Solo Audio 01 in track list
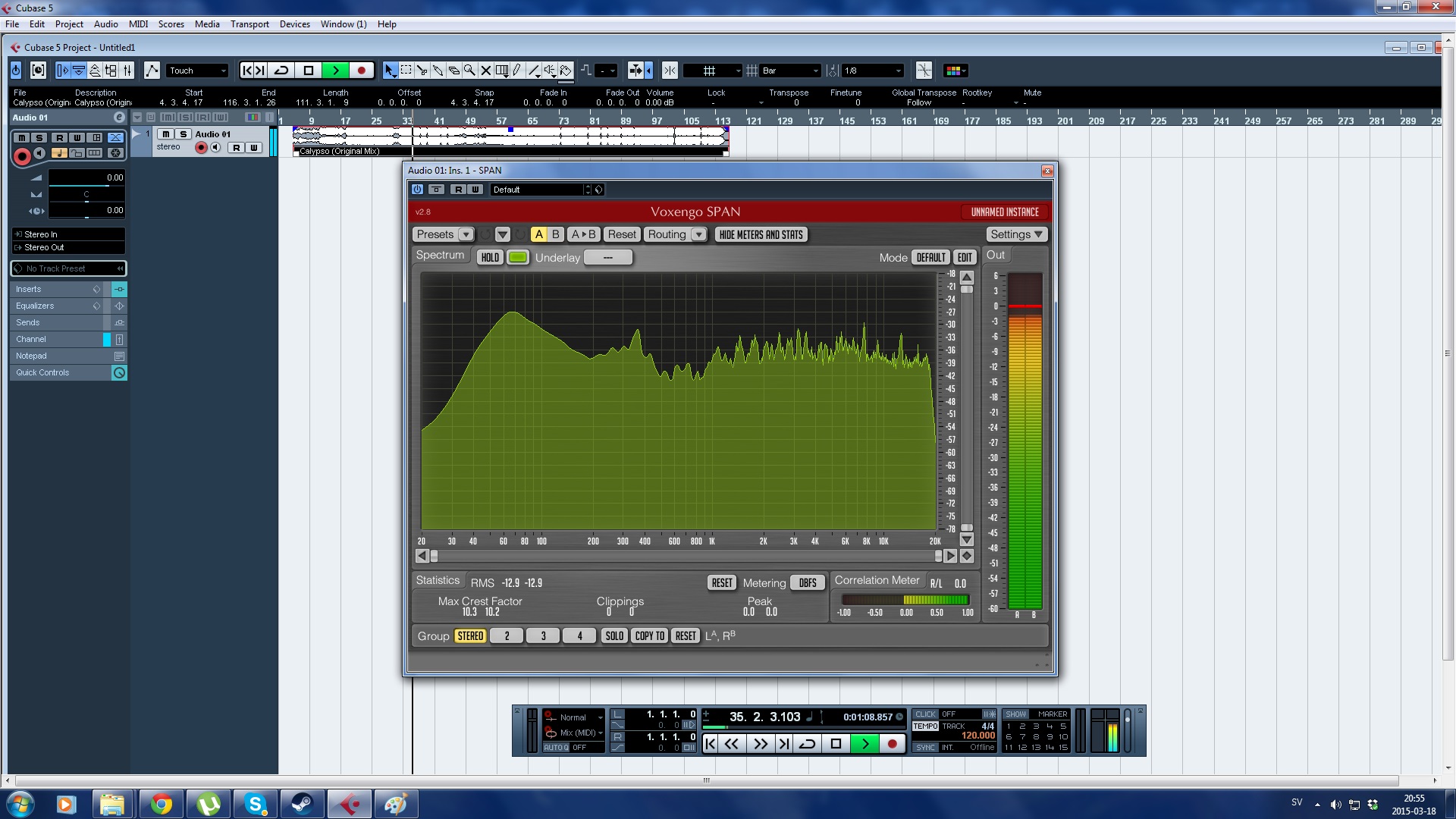1456x819 pixels. (x=183, y=134)
